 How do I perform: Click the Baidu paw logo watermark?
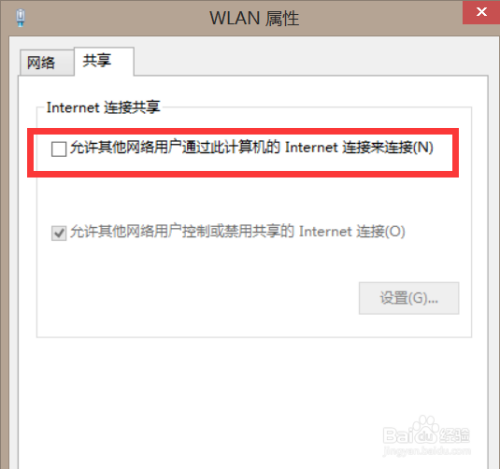(425, 429)
